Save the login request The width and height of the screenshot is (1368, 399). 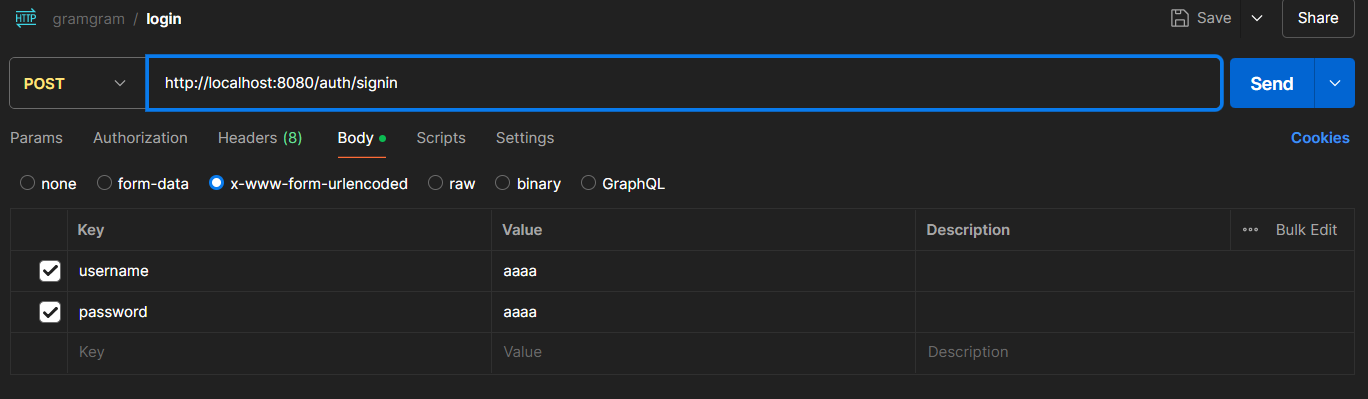coord(1202,18)
